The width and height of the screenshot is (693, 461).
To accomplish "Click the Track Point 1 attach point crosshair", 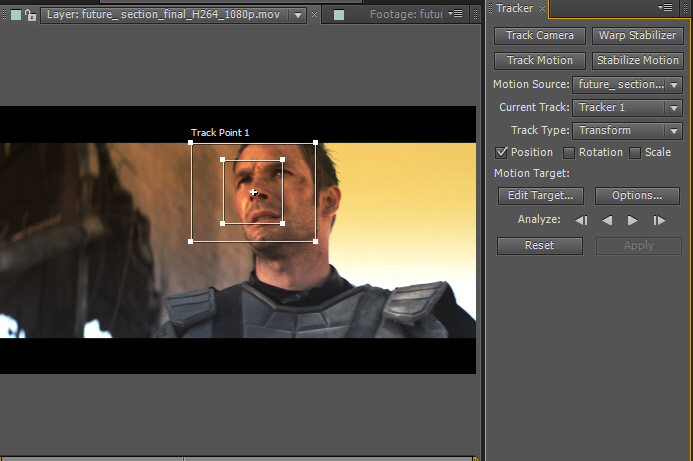I will (254, 192).
